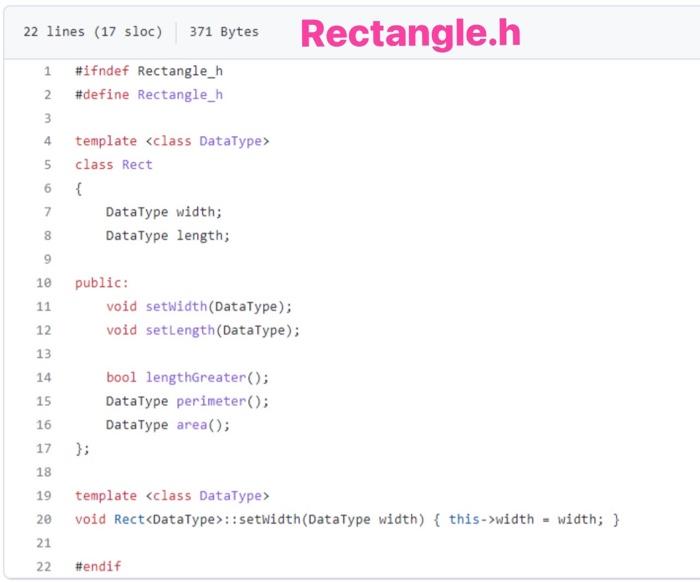Click line number 2 in the gutter
The width and height of the screenshot is (700, 583).
(47, 95)
